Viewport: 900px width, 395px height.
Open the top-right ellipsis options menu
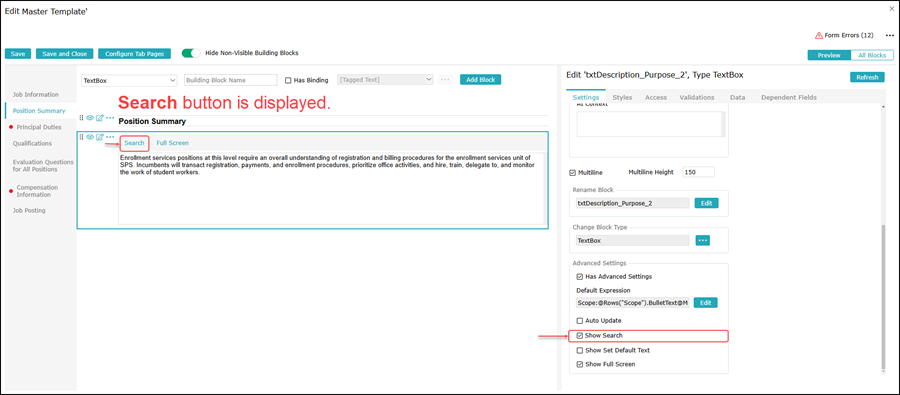890,36
